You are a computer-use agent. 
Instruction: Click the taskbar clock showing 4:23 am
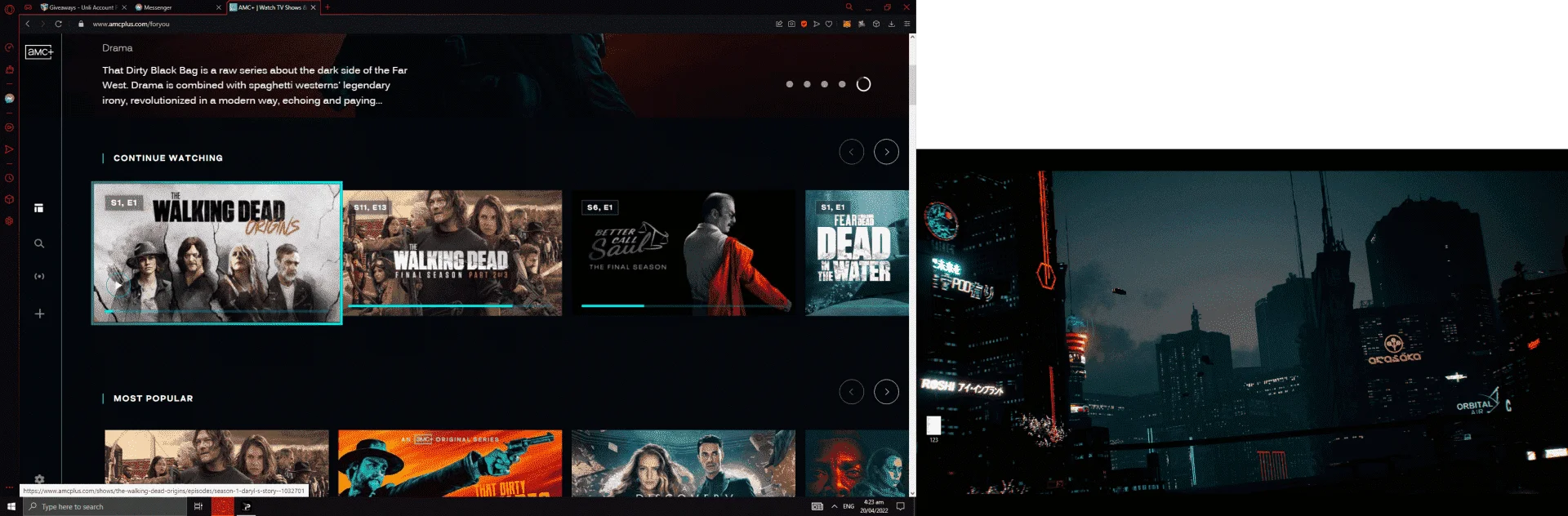click(874, 507)
